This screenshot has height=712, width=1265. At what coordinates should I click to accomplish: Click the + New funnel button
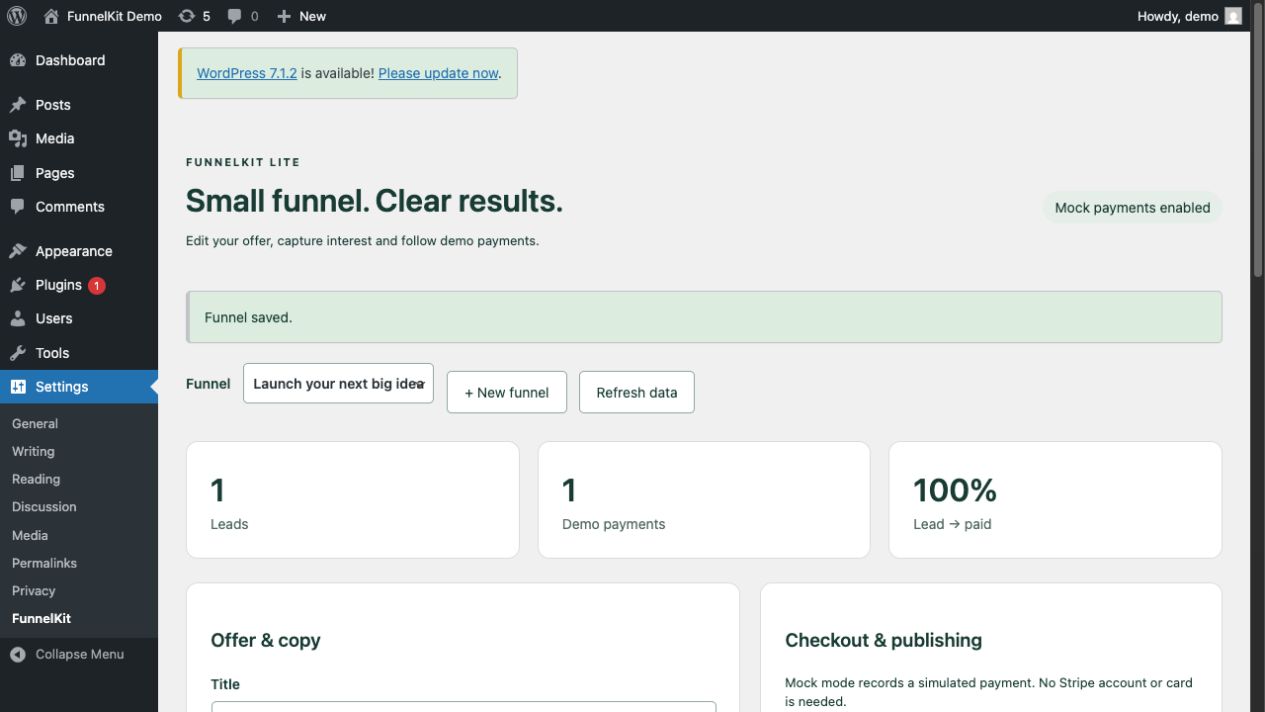coord(507,392)
